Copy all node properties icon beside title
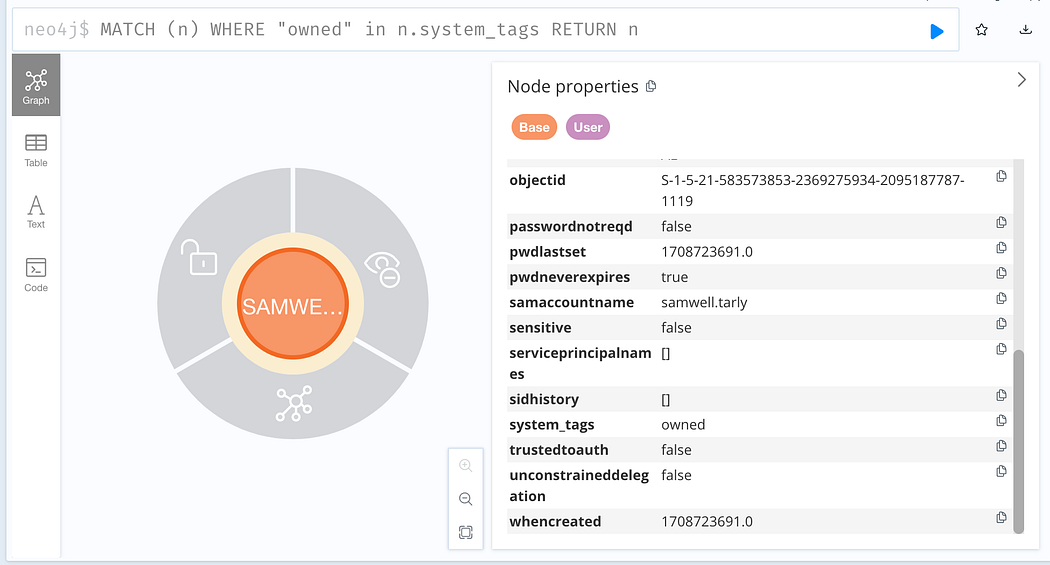 651,86
